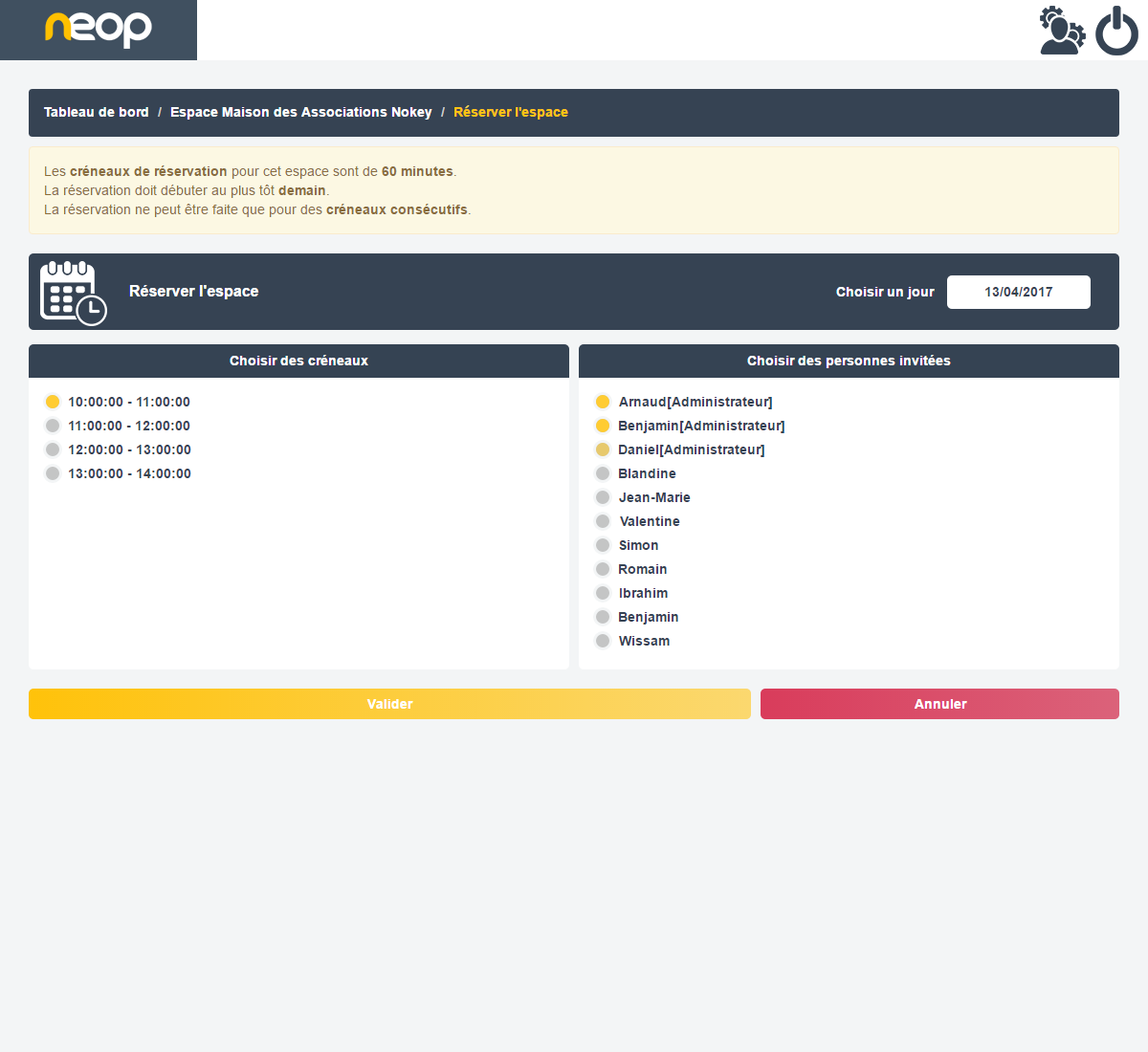This screenshot has width=1148, height=1052.
Task: Click the calendar clock reservation icon
Action: click(x=73, y=293)
